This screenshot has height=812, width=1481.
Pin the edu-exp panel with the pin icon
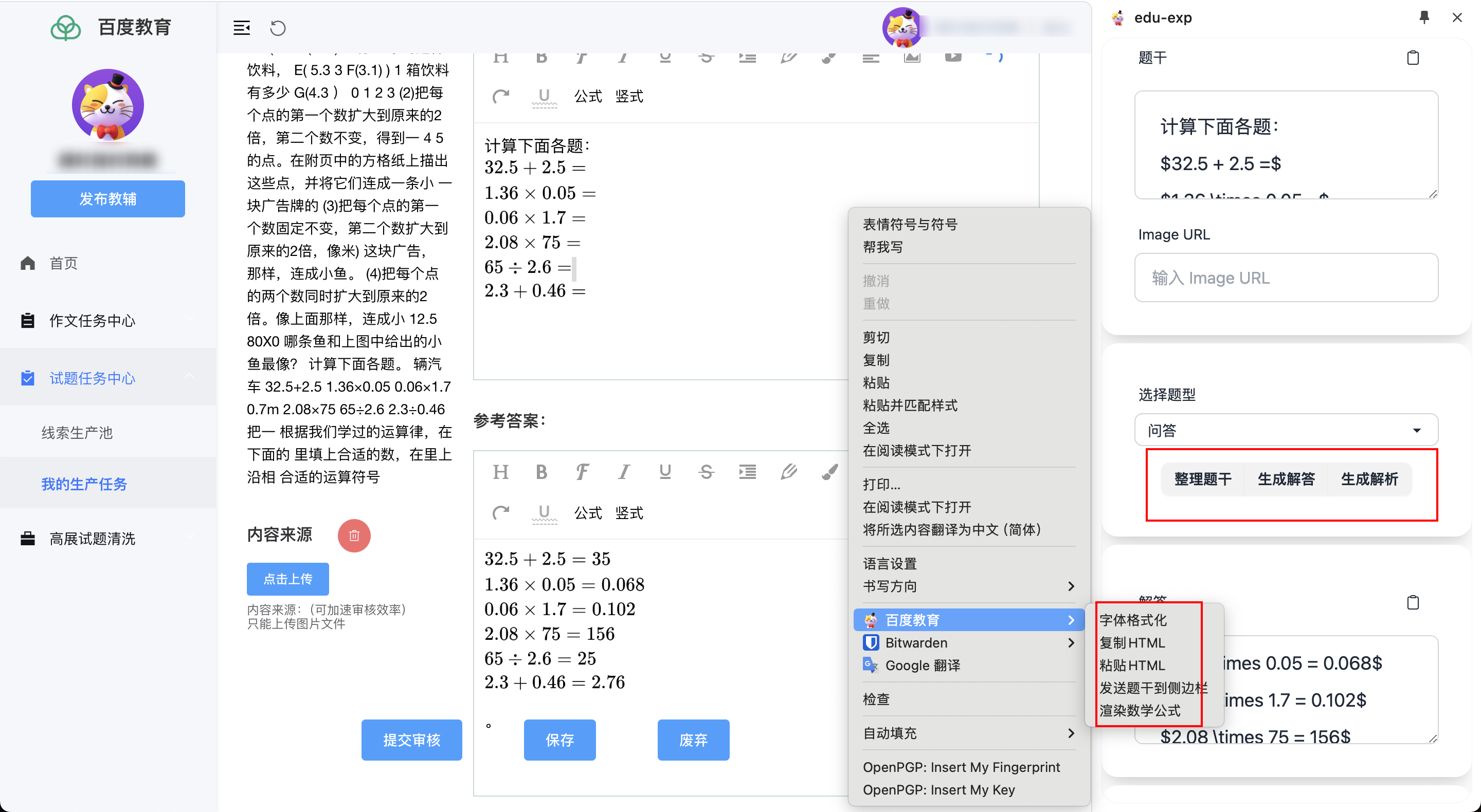point(1424,16)
